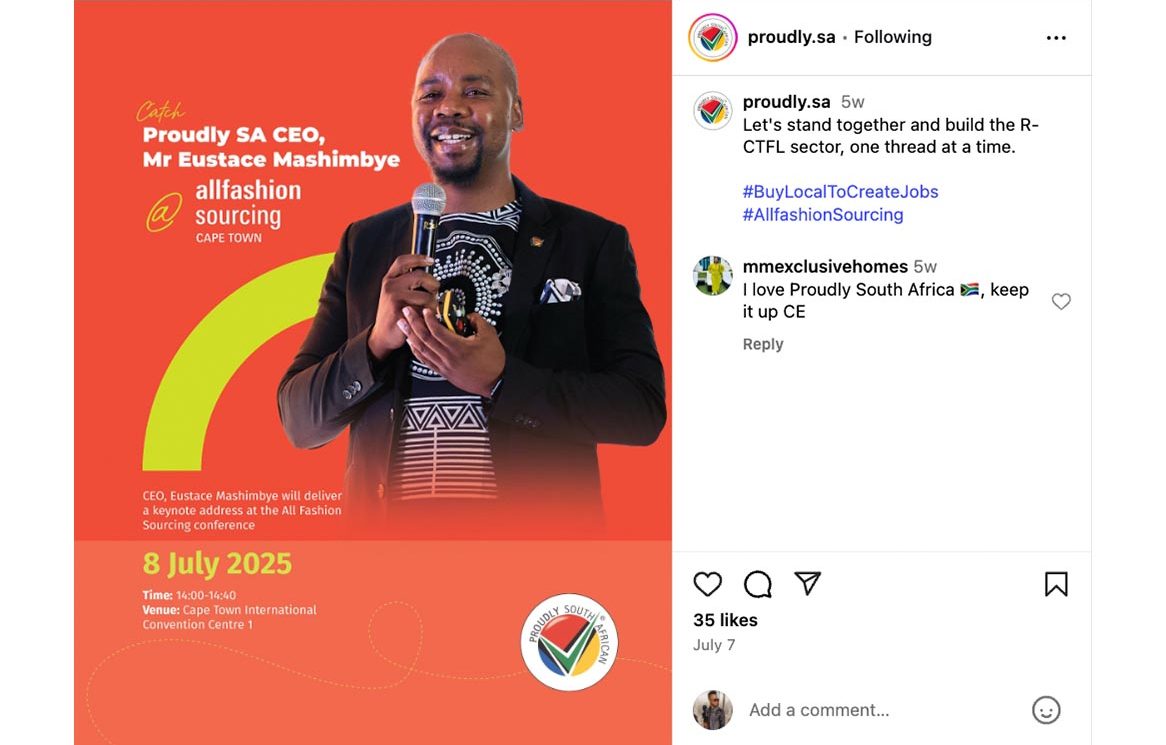Click the proudly.sa story ring avatar in header

[x=712, y=37]
